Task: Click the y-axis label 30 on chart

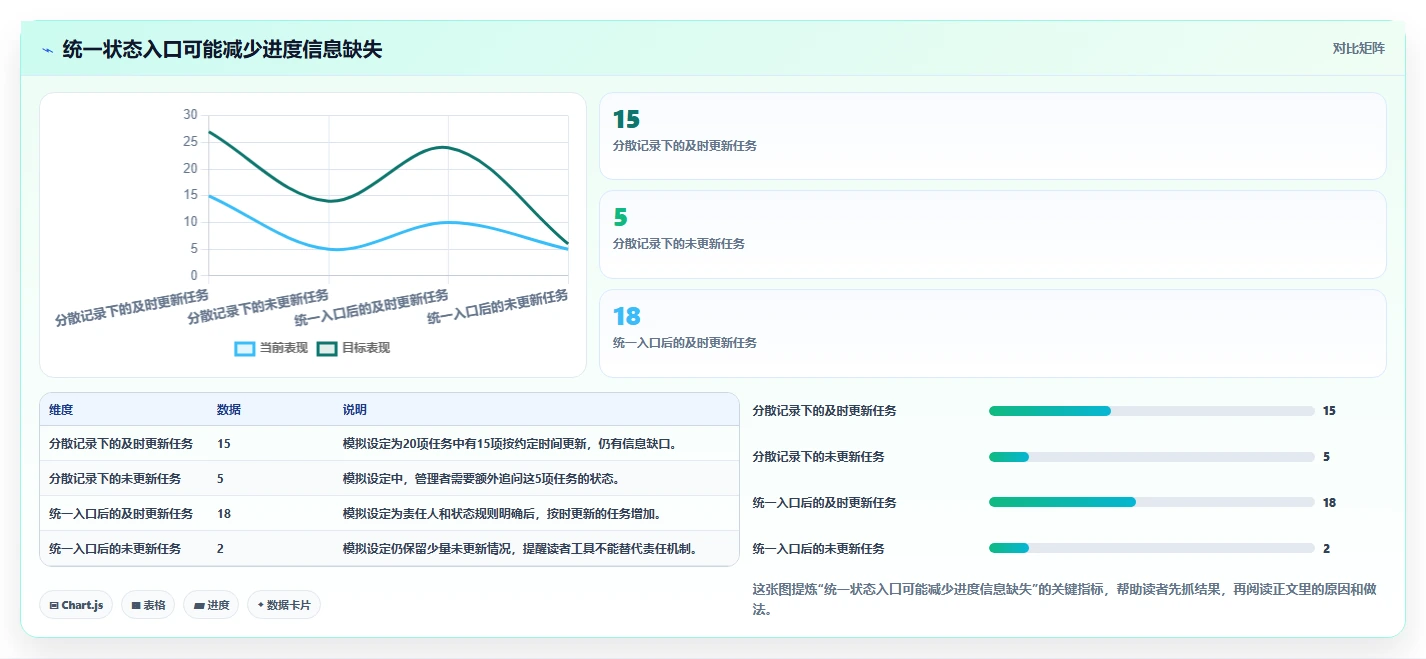Action: pyautogui.click(x=190, y=115)
